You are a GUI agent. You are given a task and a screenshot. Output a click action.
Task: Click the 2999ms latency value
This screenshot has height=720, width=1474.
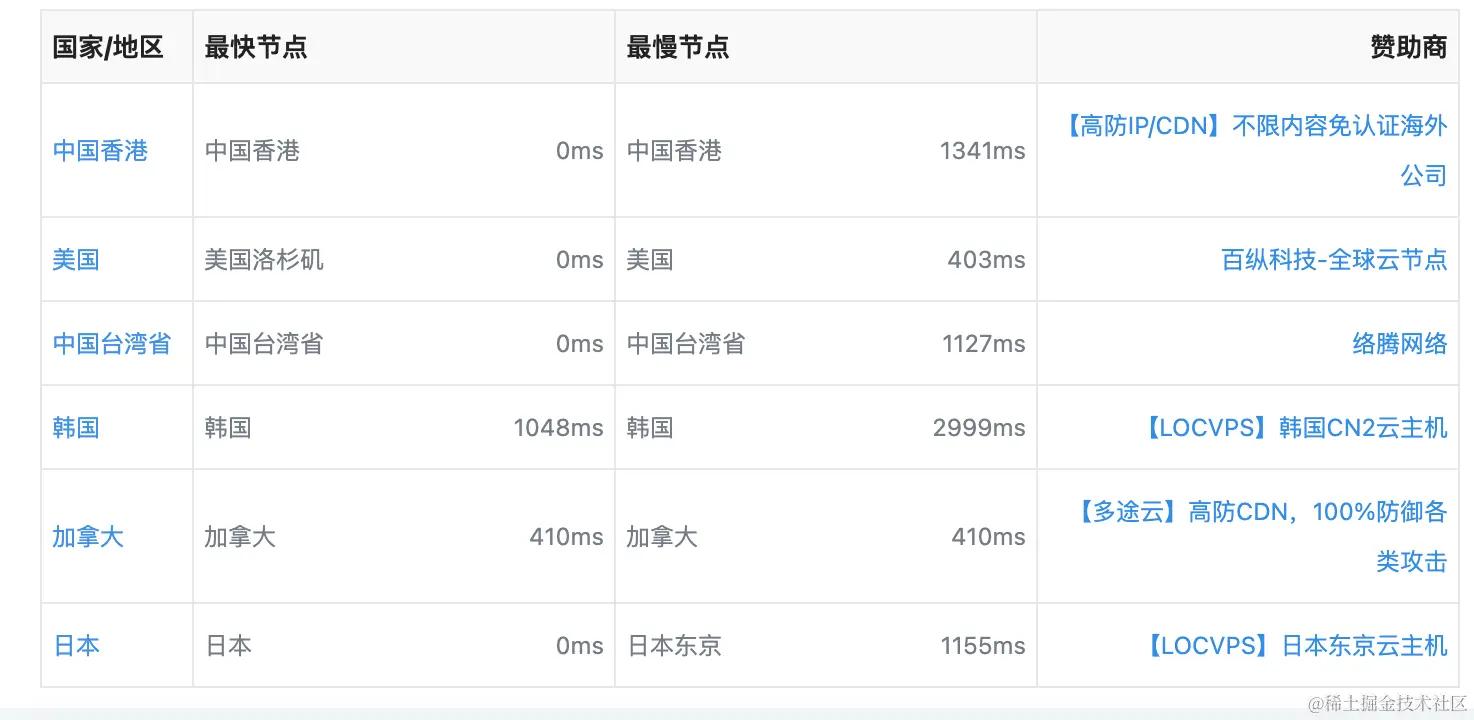[978, 428]
